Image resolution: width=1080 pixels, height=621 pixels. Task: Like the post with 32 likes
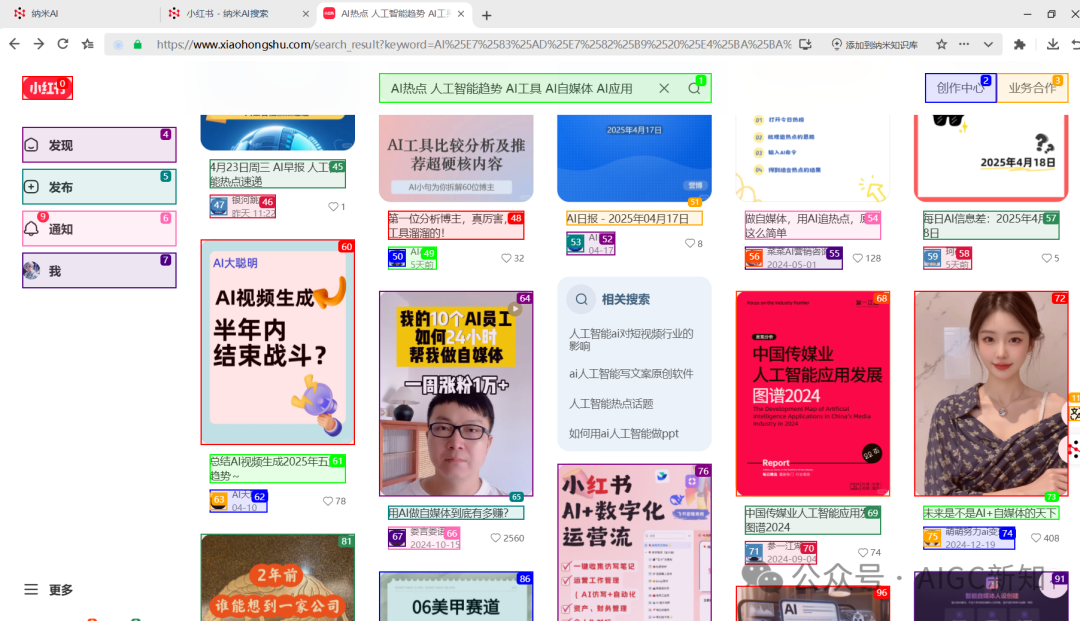pos(506,258)
